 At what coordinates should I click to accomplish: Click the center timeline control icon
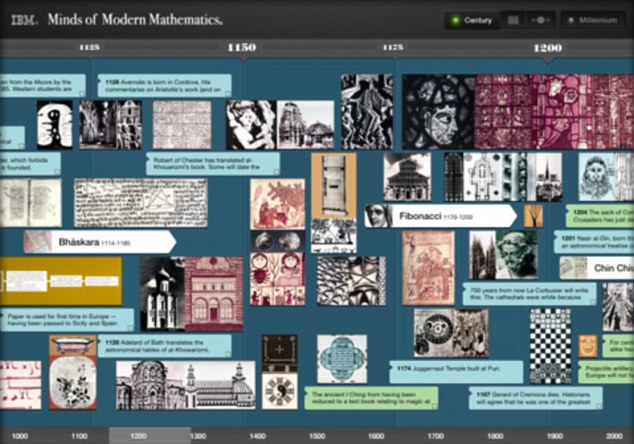(541, 20)
